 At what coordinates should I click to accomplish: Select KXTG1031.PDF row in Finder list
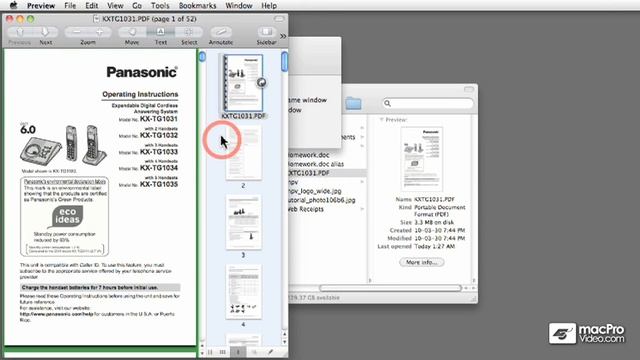pyautogui.click(x=327, y=173)
